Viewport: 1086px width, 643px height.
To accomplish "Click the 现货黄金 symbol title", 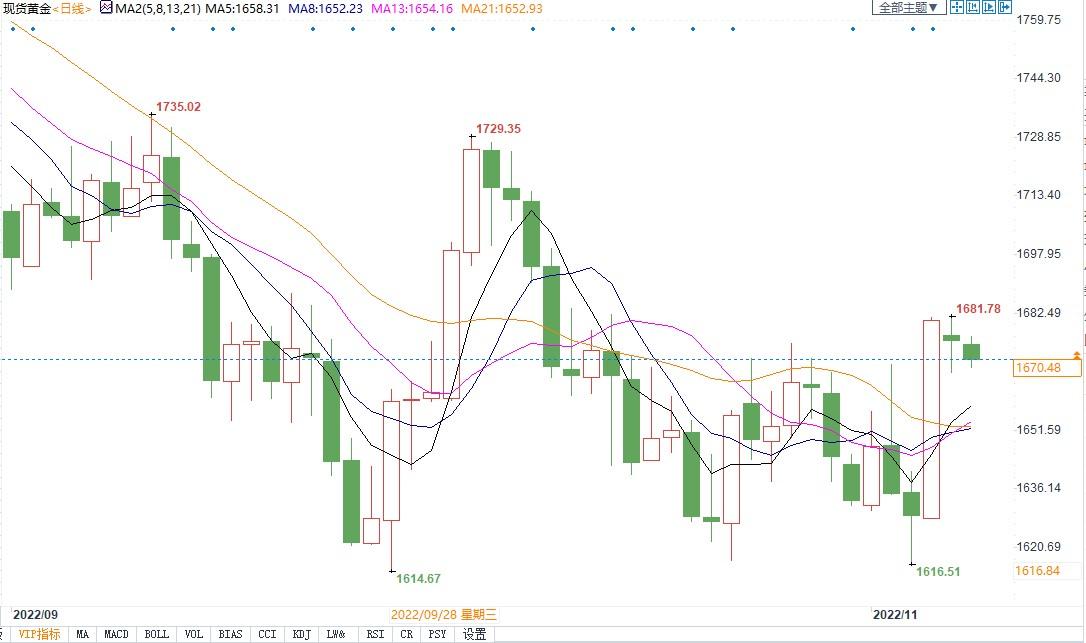I will 26,8.
